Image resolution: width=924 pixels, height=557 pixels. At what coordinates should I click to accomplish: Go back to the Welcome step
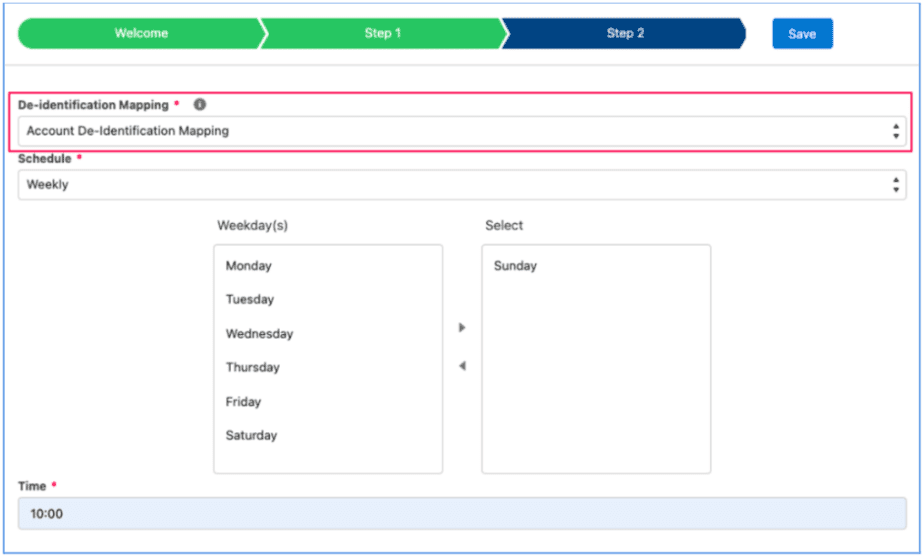click(141, 33)
